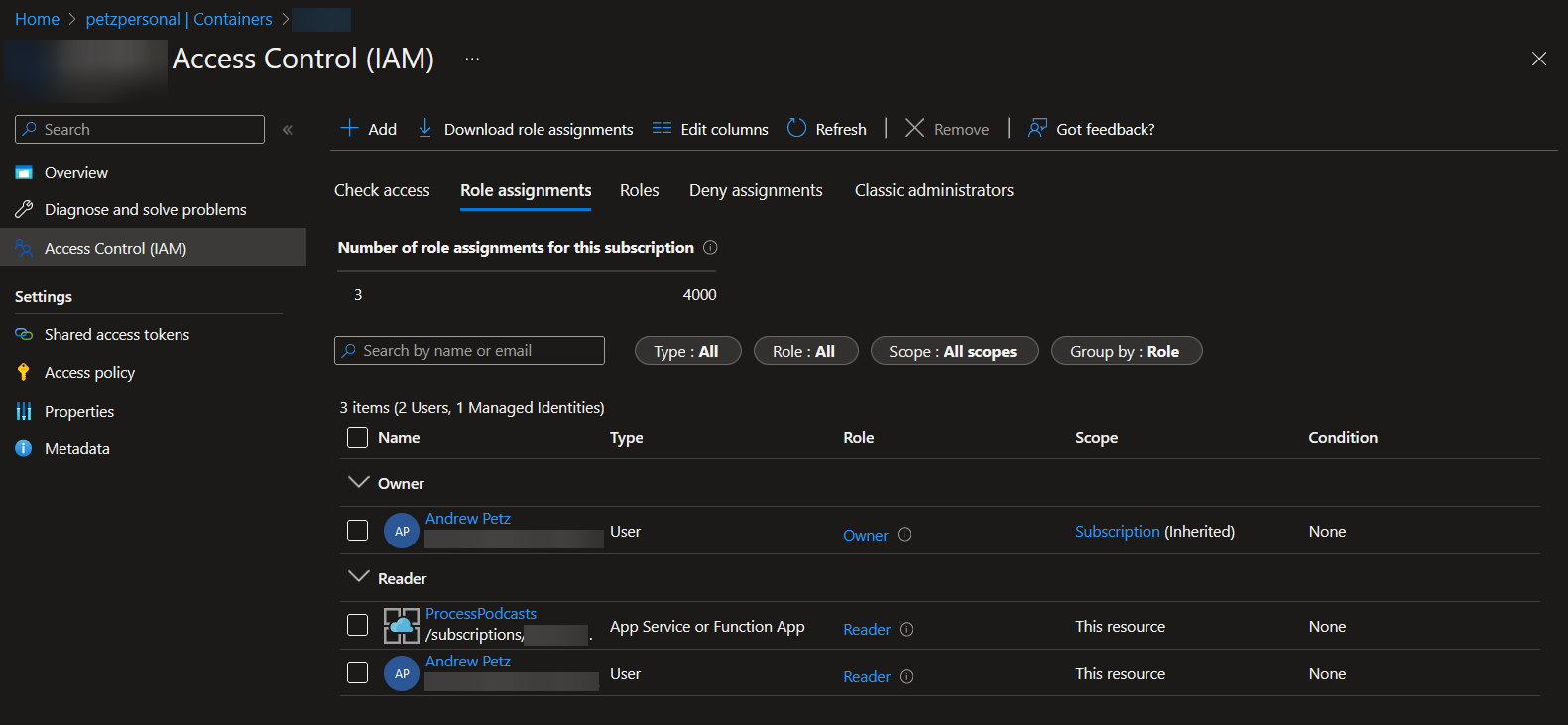Click the Edit columns icon

coord(662,128)
